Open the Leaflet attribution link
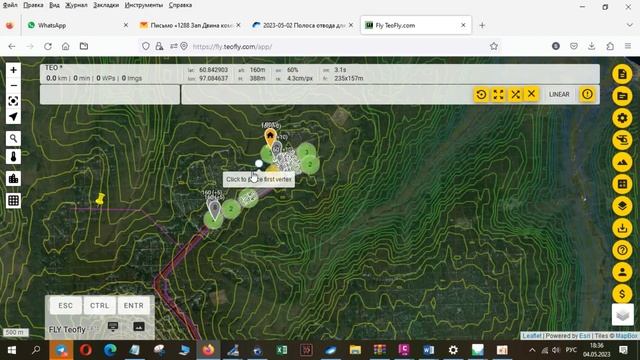Image resolution: width=640 pixels, height=360 pixels. click(531, 336)
